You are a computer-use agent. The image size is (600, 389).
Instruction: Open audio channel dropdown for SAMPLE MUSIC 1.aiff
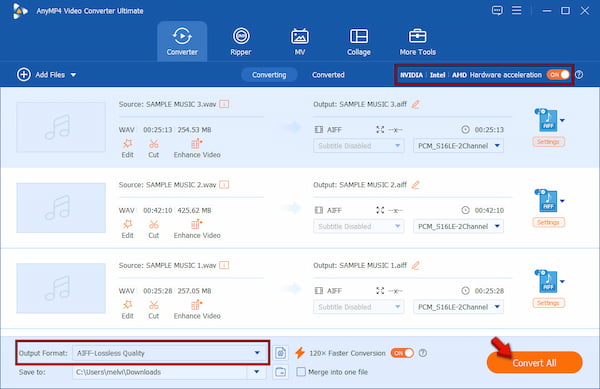point(458,307)
